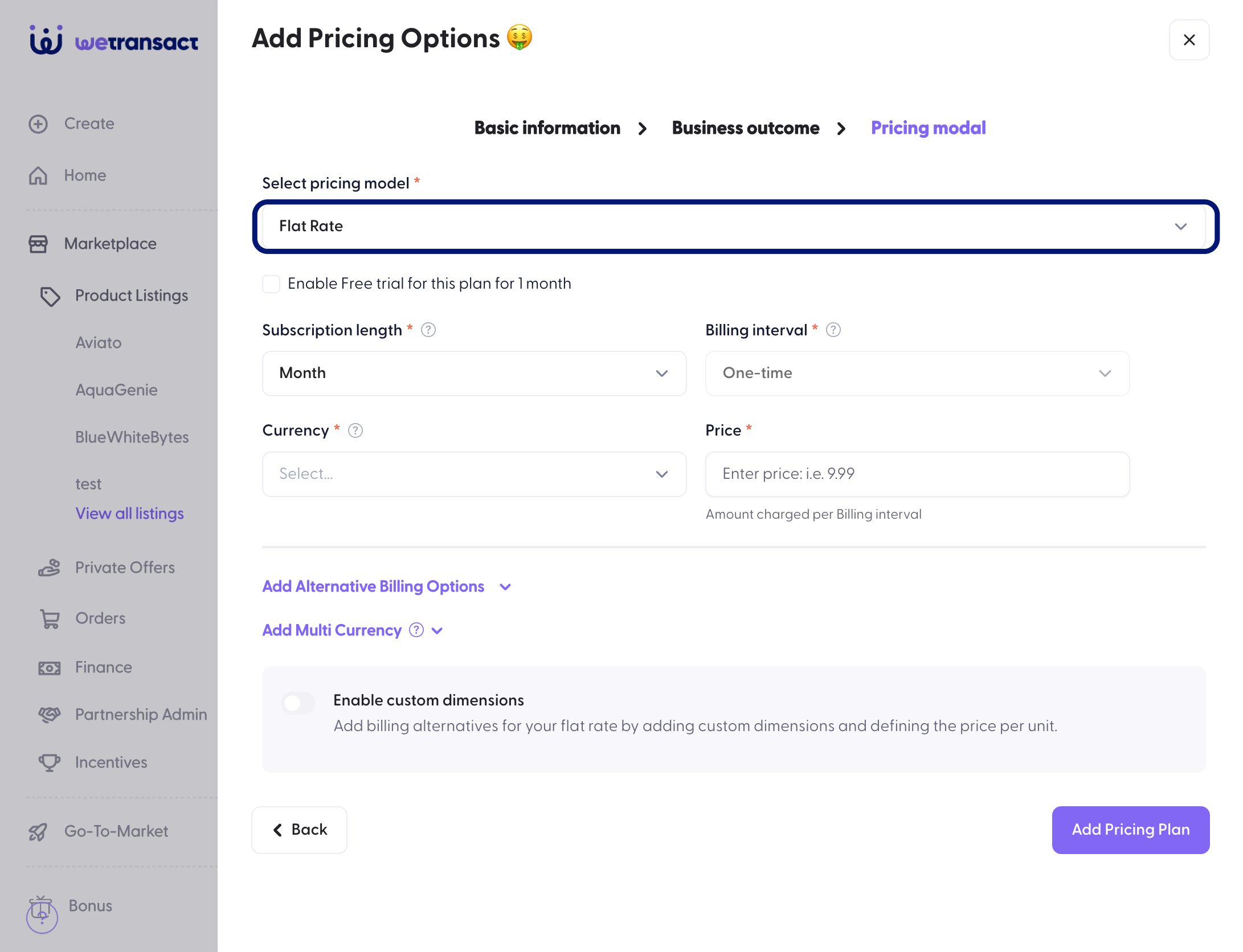Open View all listings link
1243x952 pixels.
point(130,514)
